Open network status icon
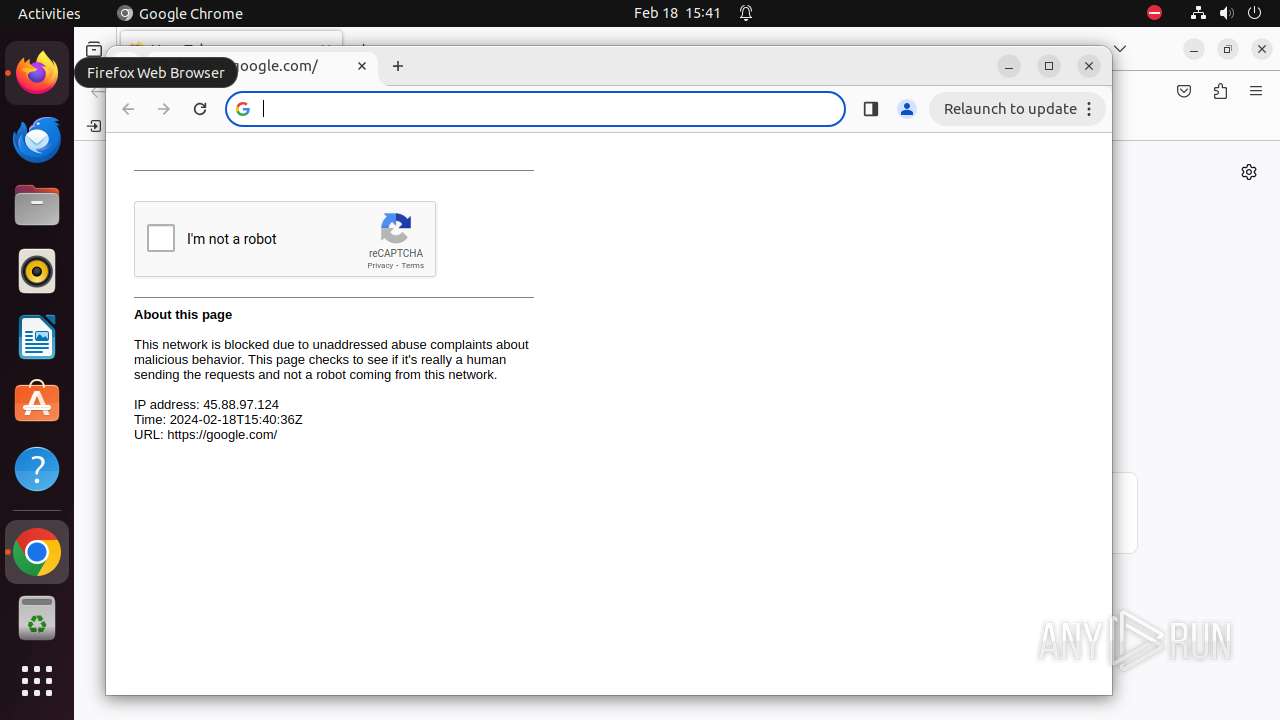Image resolution: width=1280 pixels, height=720 pixels. [x=1198, y=13]
